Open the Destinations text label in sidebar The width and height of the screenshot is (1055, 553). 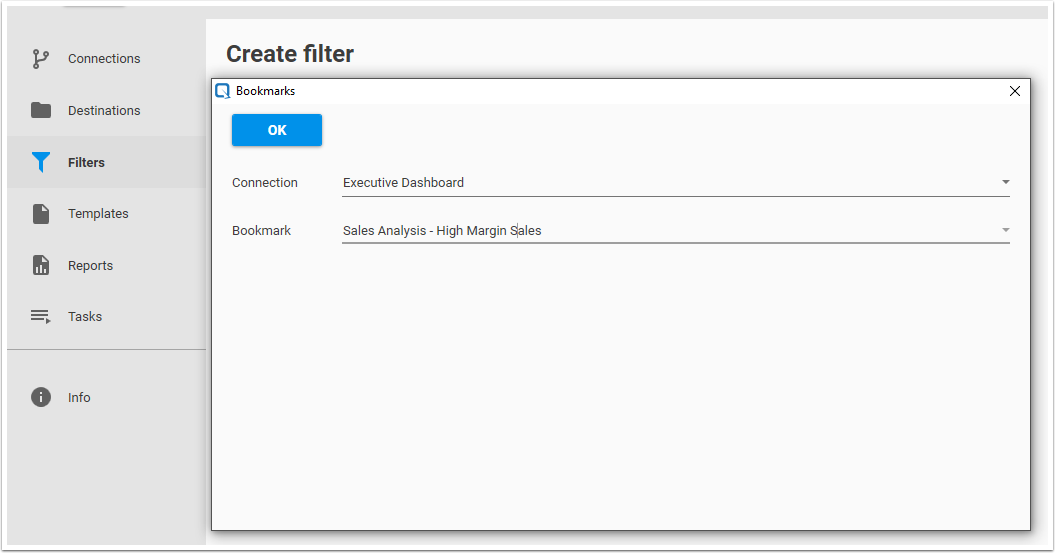click(x=104, y=111)
